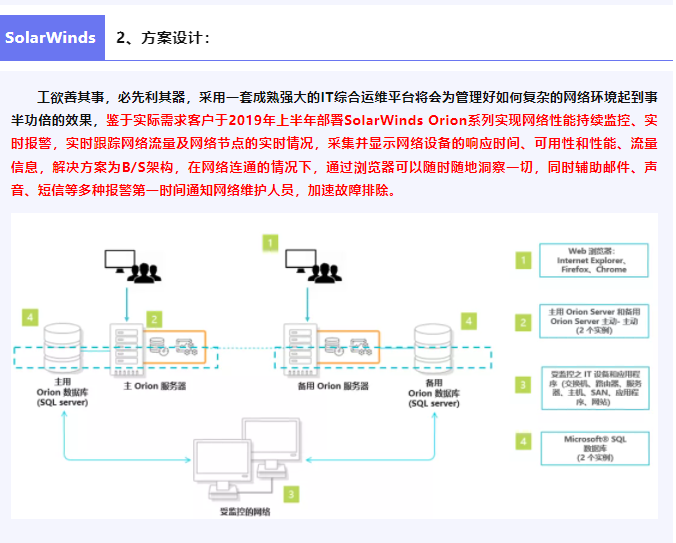Click the green 3 badge next to the monitored network
This screenshot has height=543, width=676.
coord(291,494)
